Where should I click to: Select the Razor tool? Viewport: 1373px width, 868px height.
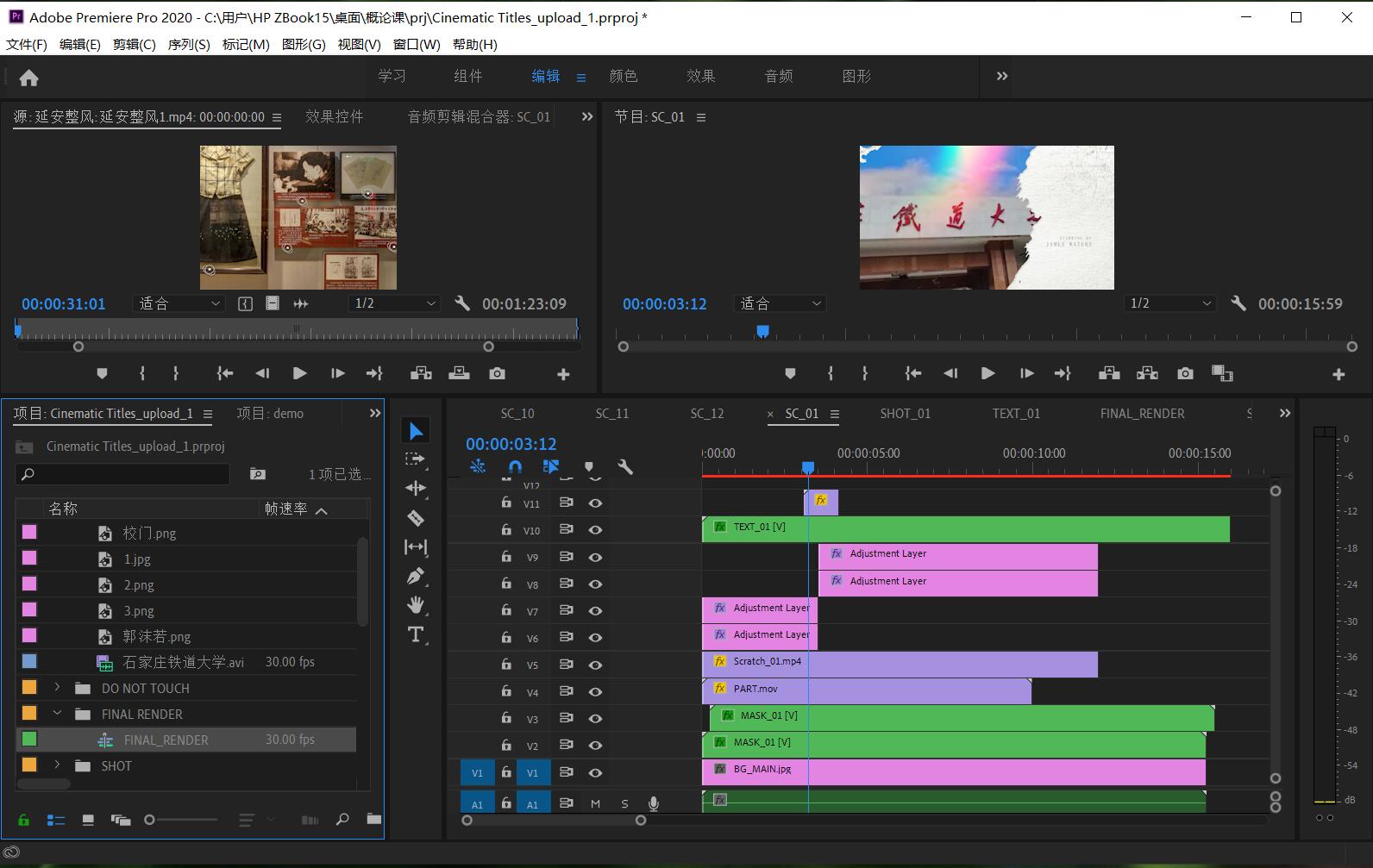click(416, 518)
